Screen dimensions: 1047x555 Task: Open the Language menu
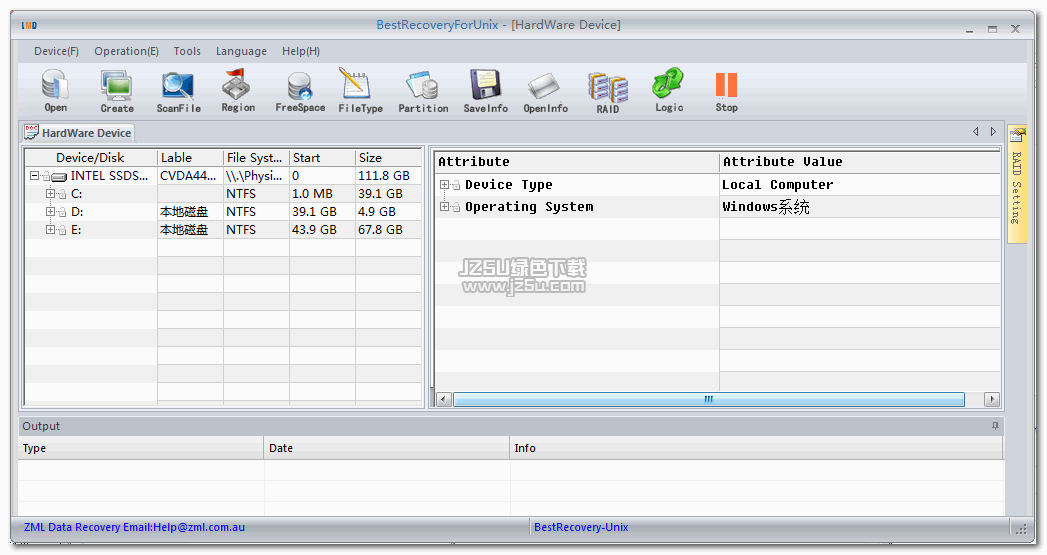pyautogui.click(x=241, y=51)
